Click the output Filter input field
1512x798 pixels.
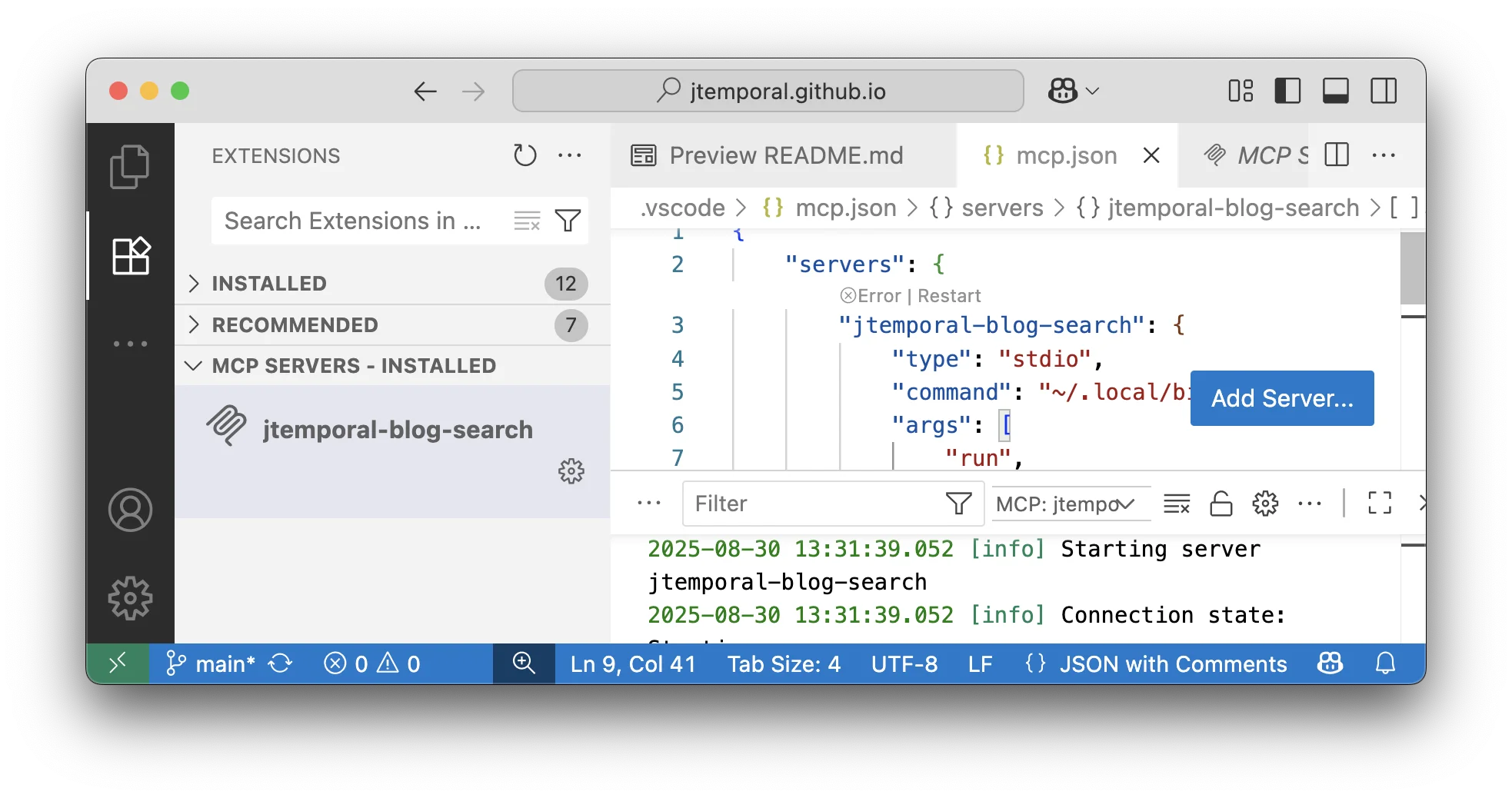815,504
